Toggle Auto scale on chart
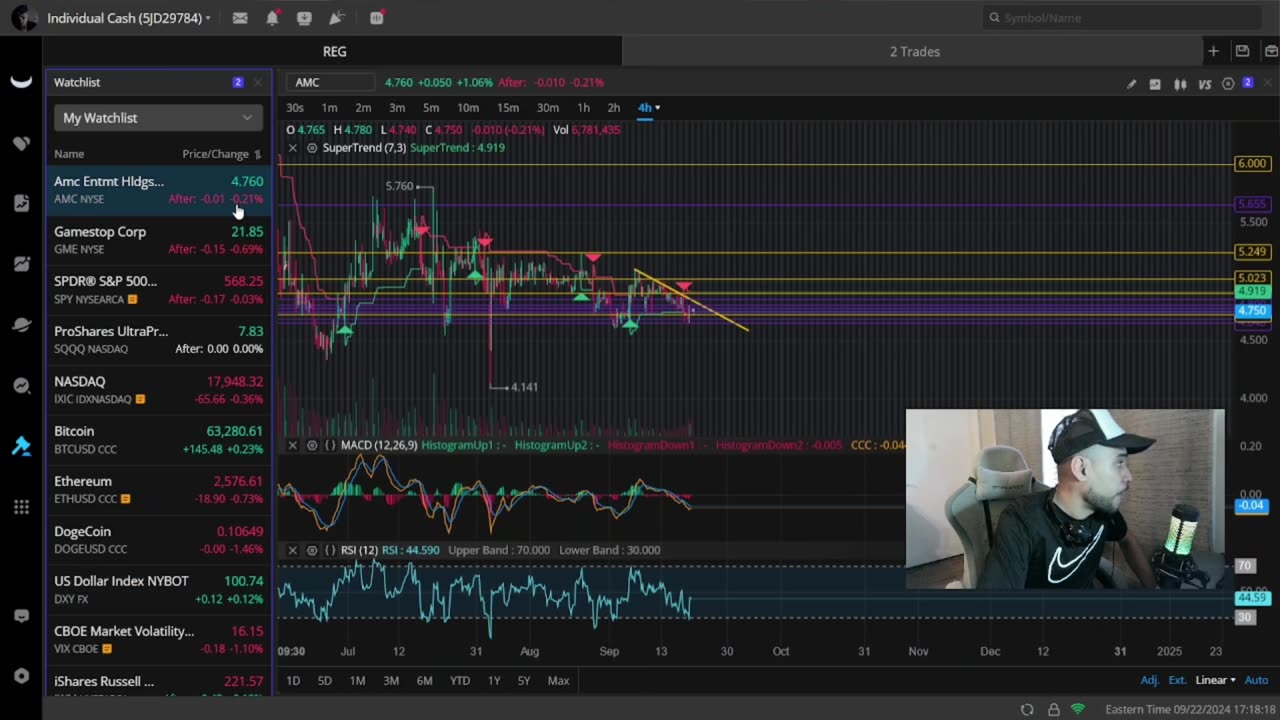The height and width of the screenshot is (720, 1280). pos(1255,680)
